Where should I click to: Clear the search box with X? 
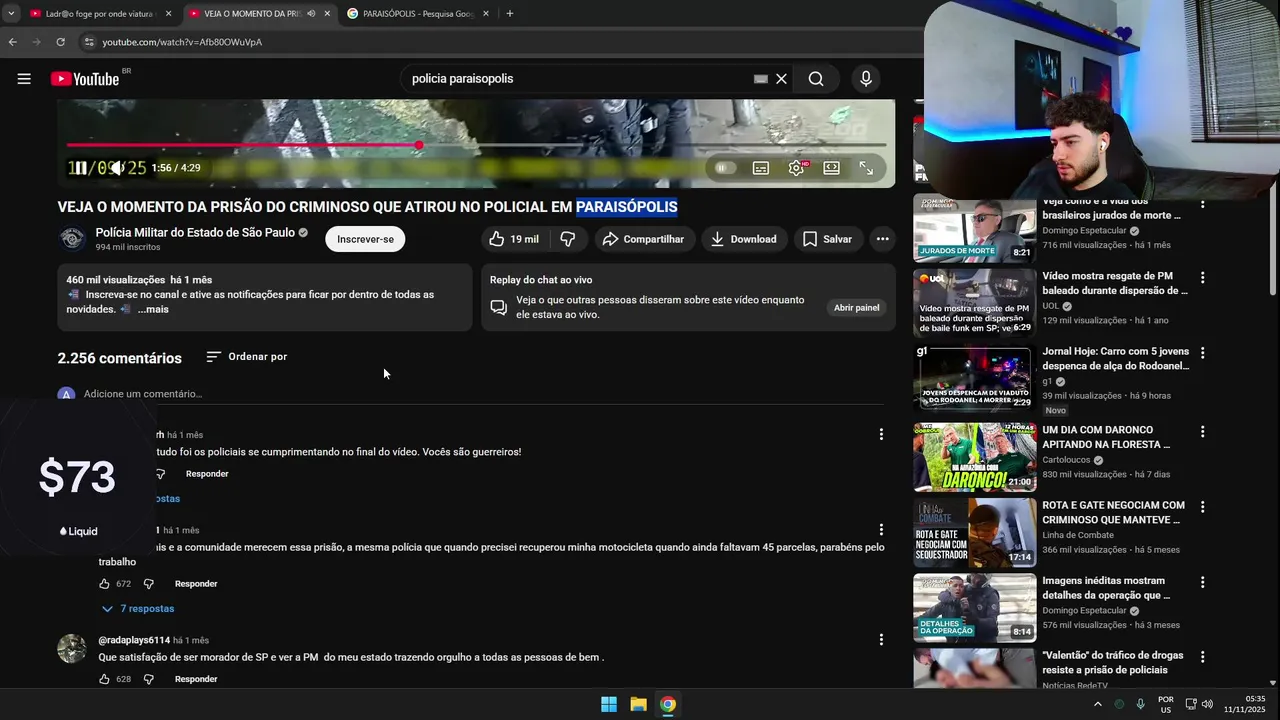[782, 79]
